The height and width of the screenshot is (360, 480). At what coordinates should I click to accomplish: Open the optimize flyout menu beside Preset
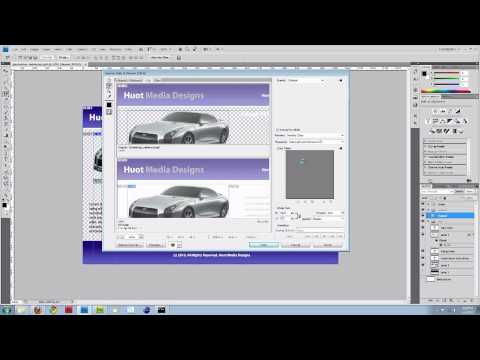(340, 80)
